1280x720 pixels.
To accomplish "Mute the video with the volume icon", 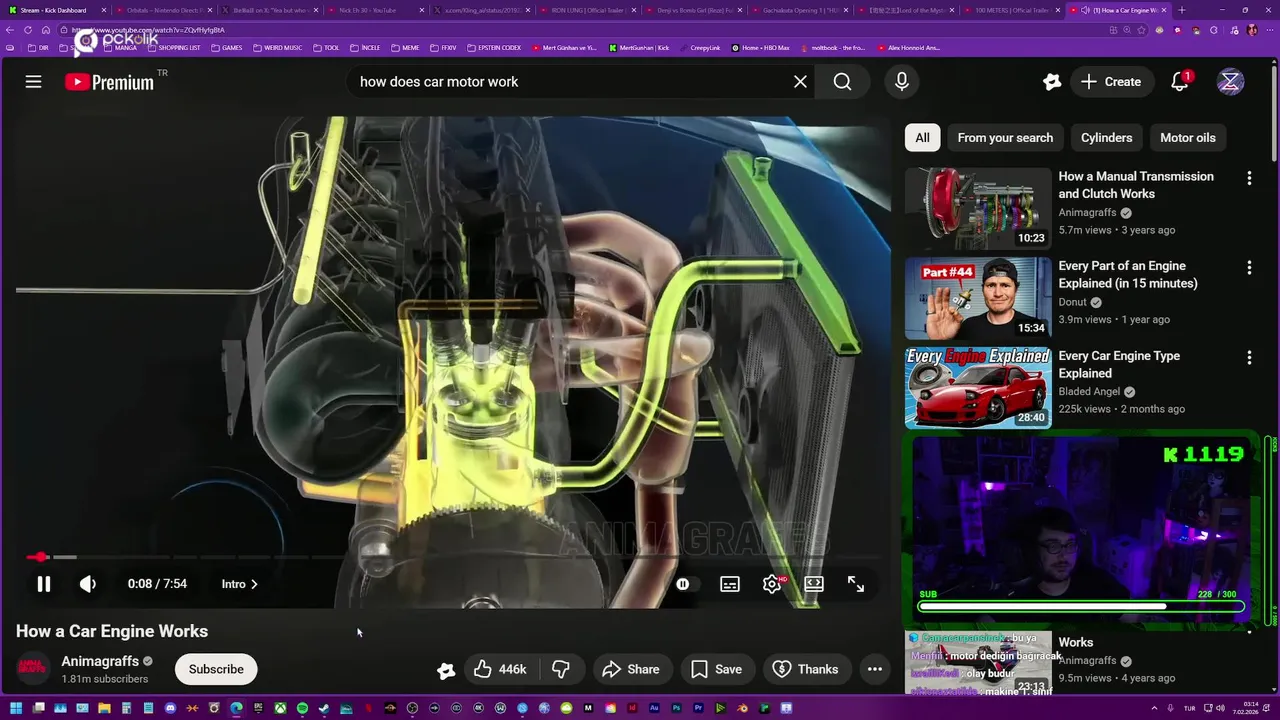I will click(x=88, y=584).
